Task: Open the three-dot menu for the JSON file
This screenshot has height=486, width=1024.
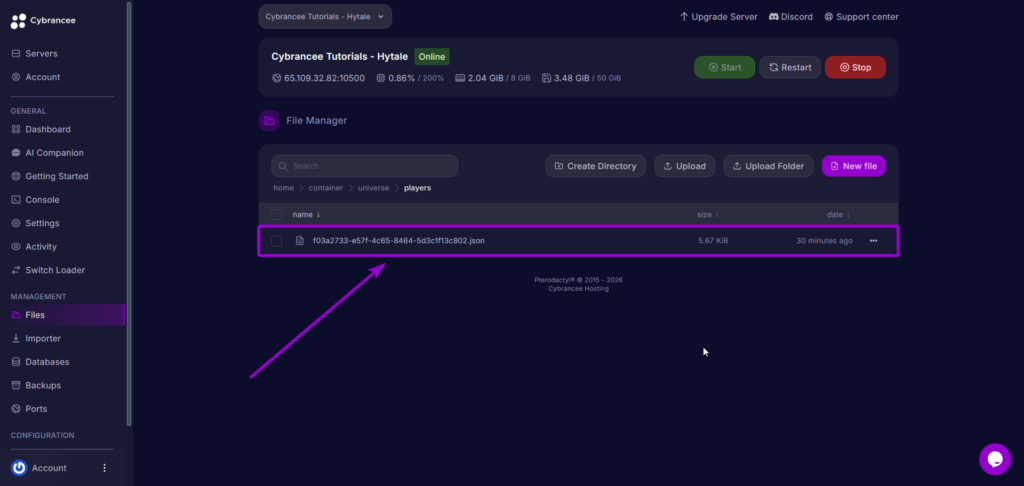Action: 874,241
